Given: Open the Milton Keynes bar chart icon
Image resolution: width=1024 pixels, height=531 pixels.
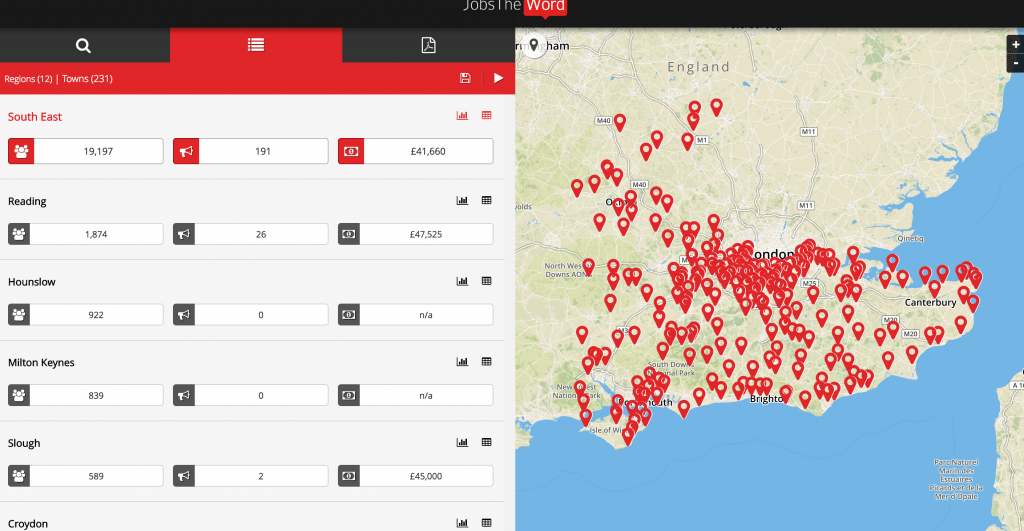Looking at the screenshot, I should pos(462,362).
